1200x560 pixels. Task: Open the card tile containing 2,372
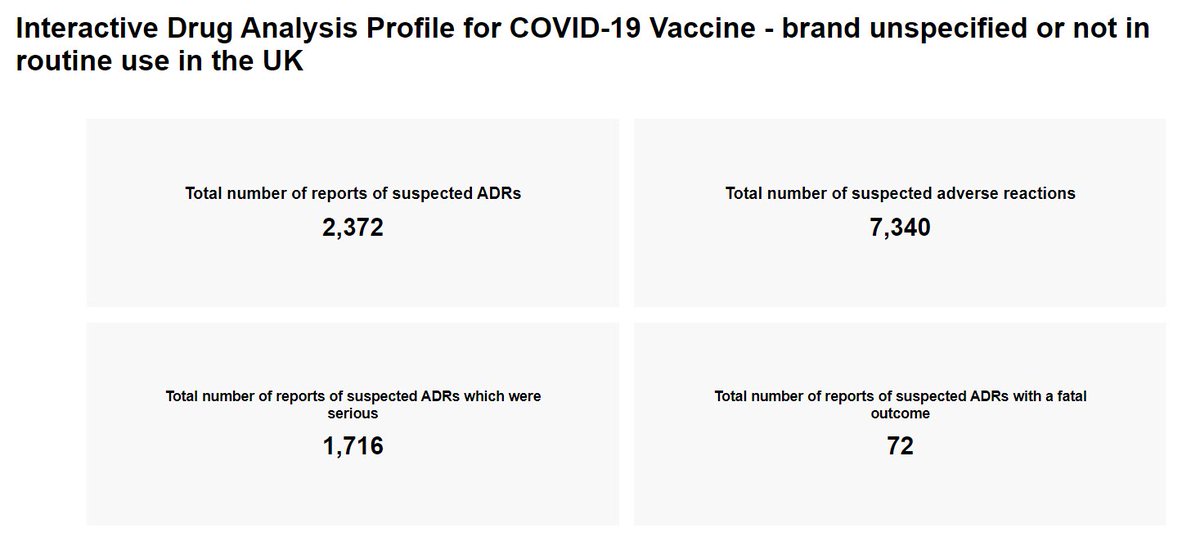(353, 270)
